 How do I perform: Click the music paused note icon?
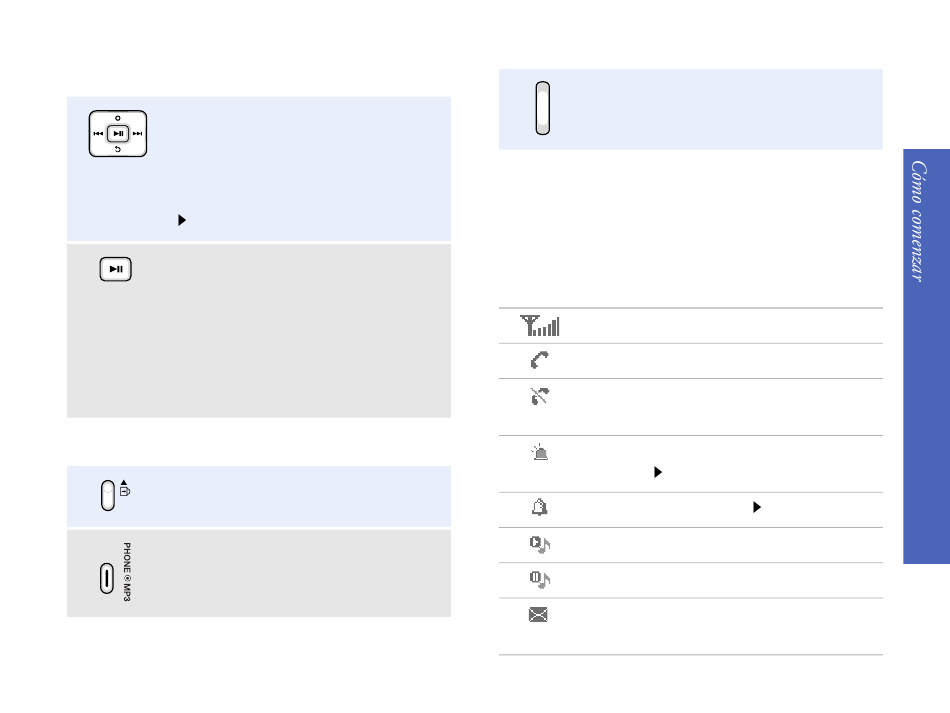click(x=539, y=580)
